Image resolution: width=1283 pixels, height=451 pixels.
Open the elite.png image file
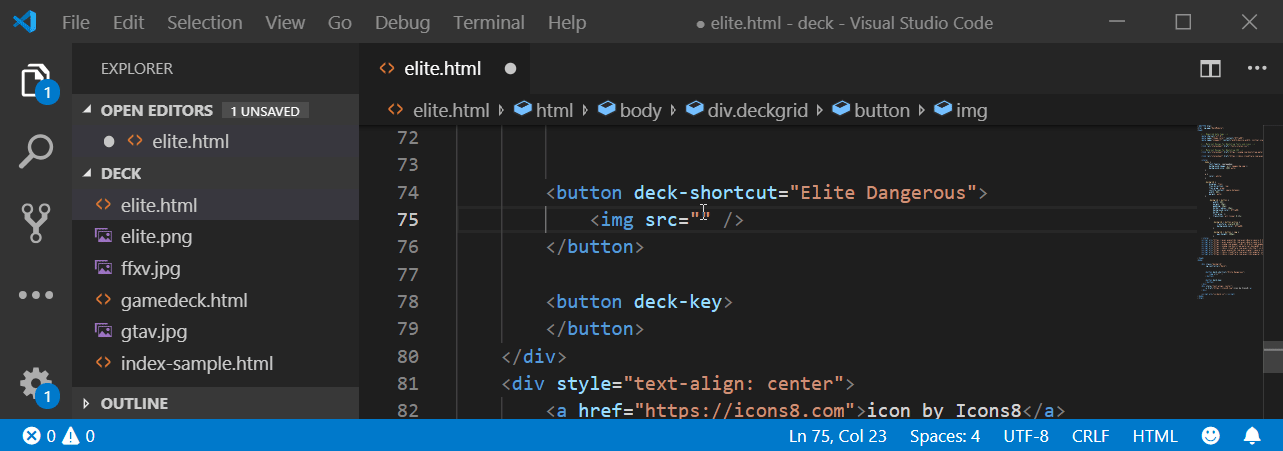tap(156, 237)
